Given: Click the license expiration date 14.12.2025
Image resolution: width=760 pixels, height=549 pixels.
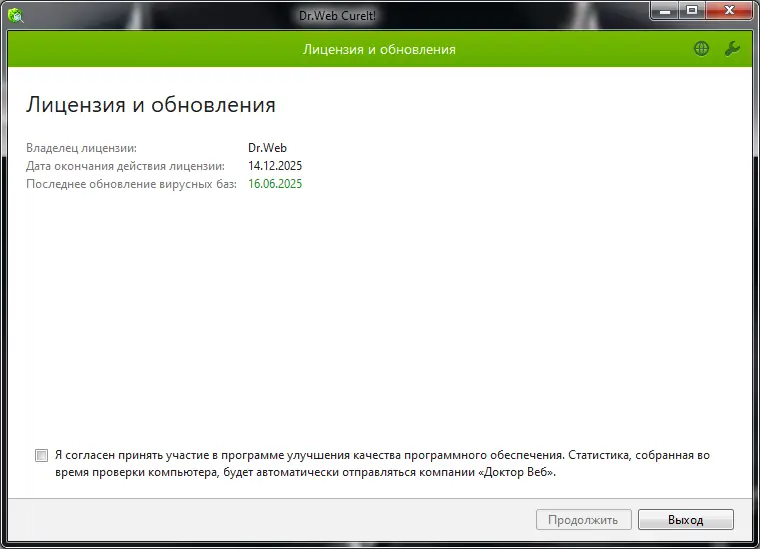Looking at the screenshot, I should pyautogui.click(x=275, y=166).
